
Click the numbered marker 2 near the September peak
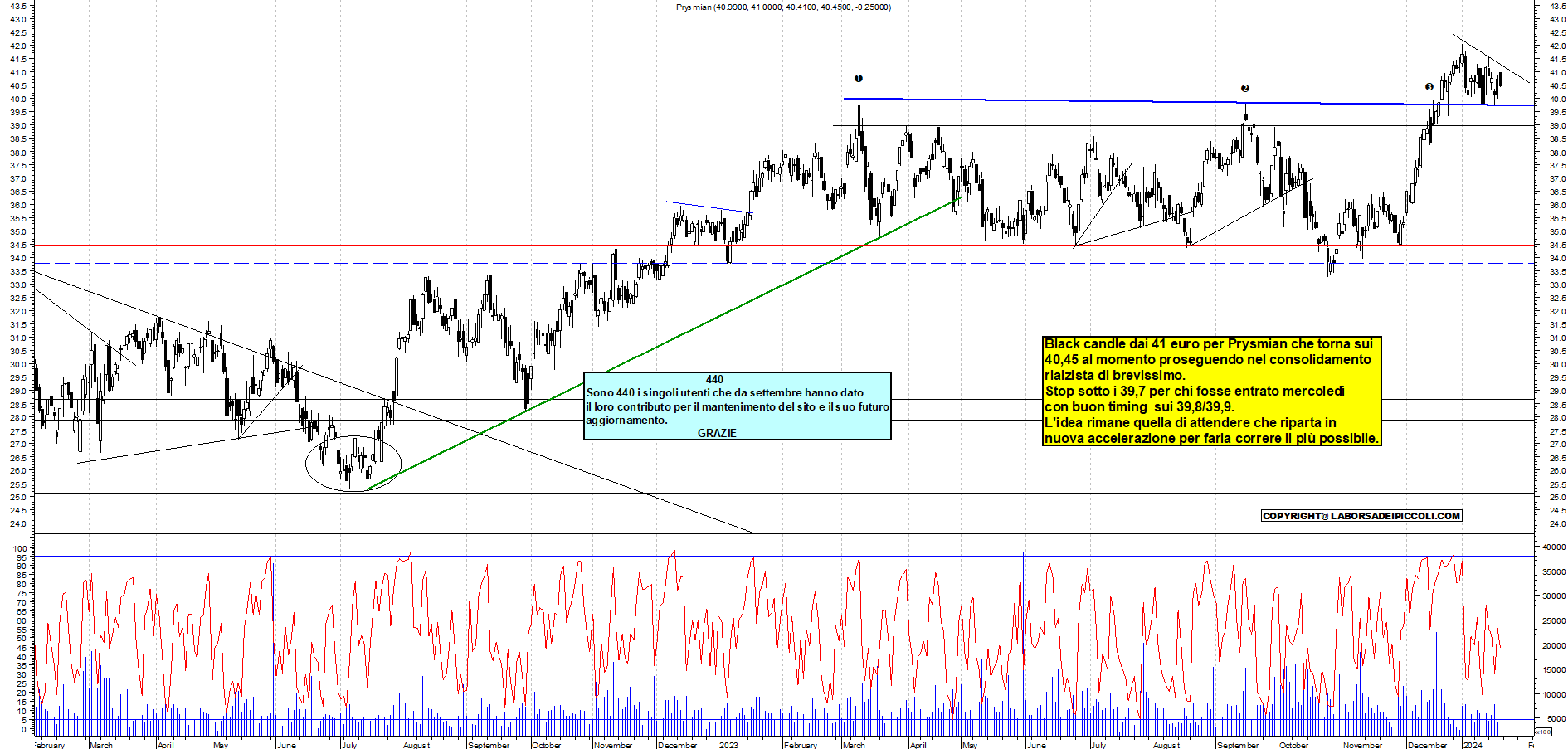[1244, 89]
